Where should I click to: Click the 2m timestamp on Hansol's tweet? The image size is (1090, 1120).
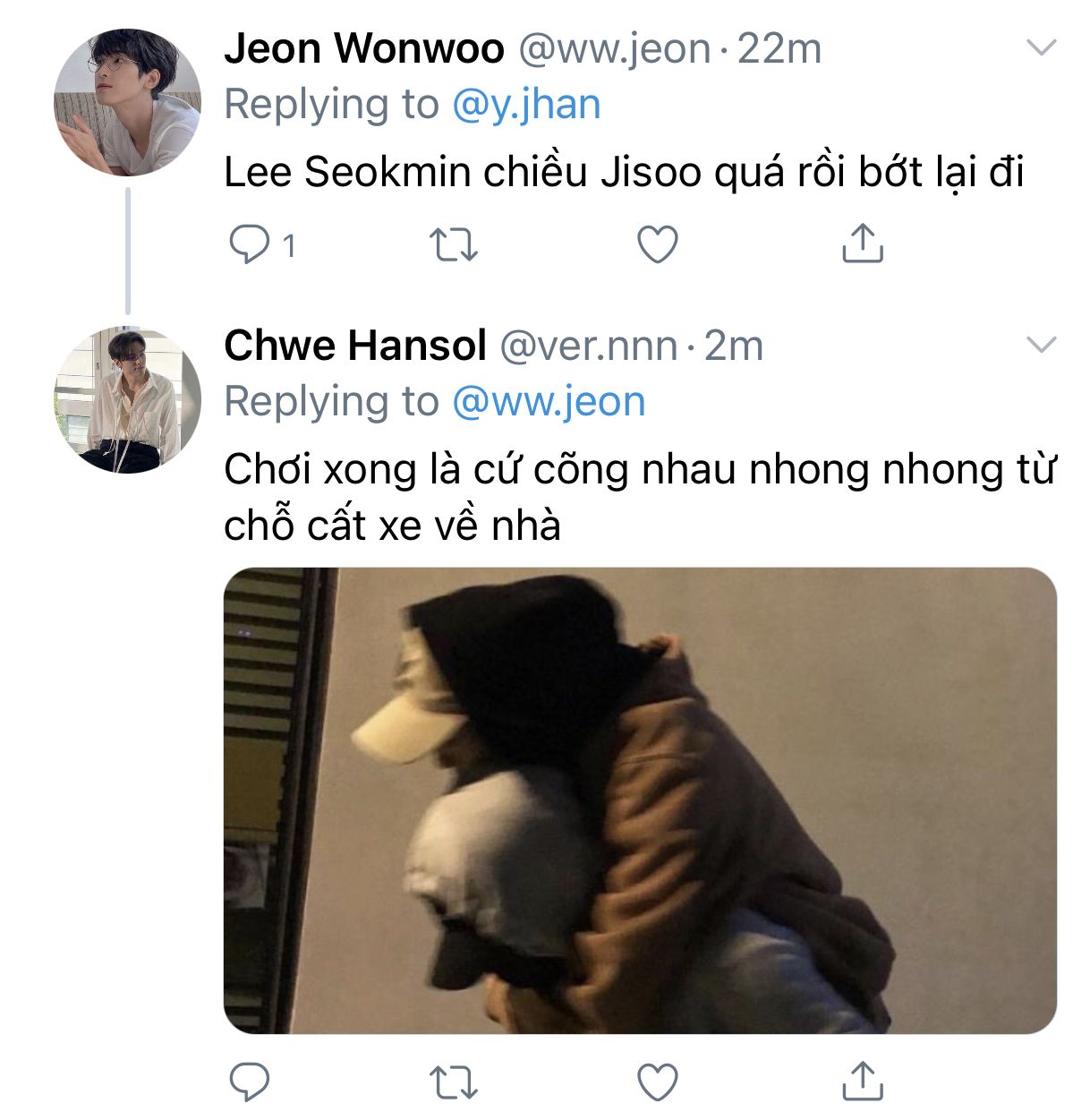[x=734, y=346]
